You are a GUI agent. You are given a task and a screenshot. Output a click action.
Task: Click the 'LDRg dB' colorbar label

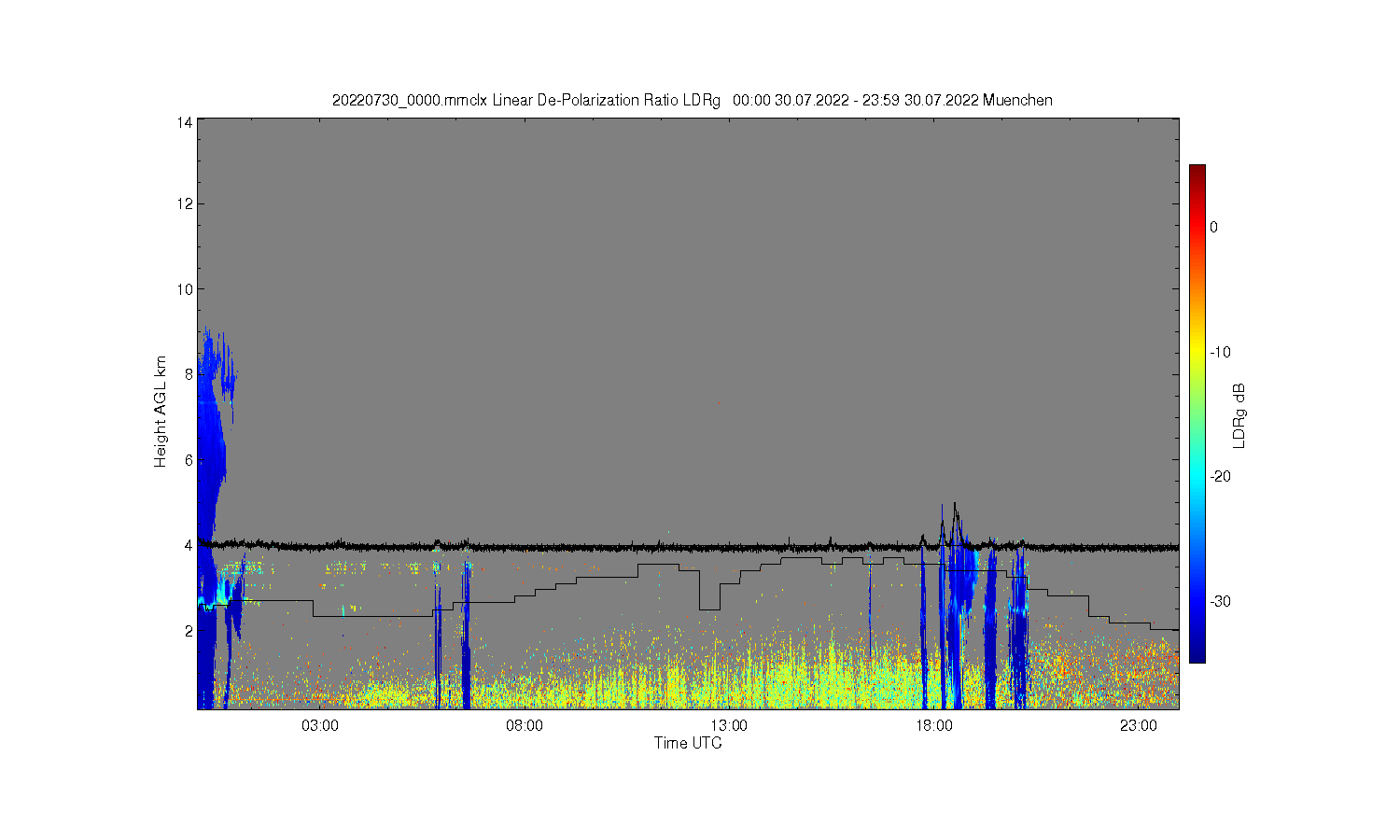point(1239,415)
